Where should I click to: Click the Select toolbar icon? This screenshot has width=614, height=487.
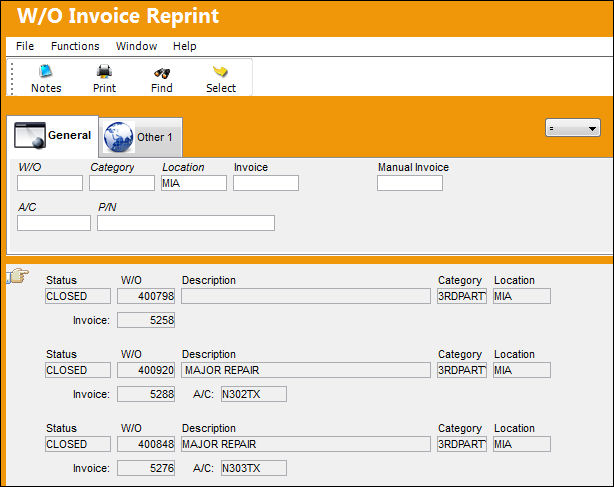pyautogui.click(x=220, y=71)
